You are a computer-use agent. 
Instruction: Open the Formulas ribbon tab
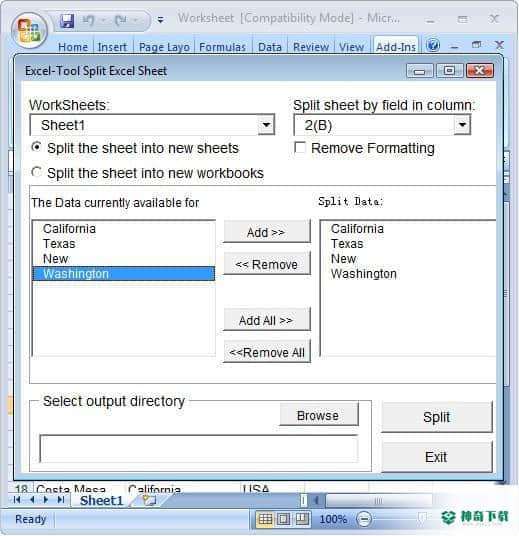point(222,47)
